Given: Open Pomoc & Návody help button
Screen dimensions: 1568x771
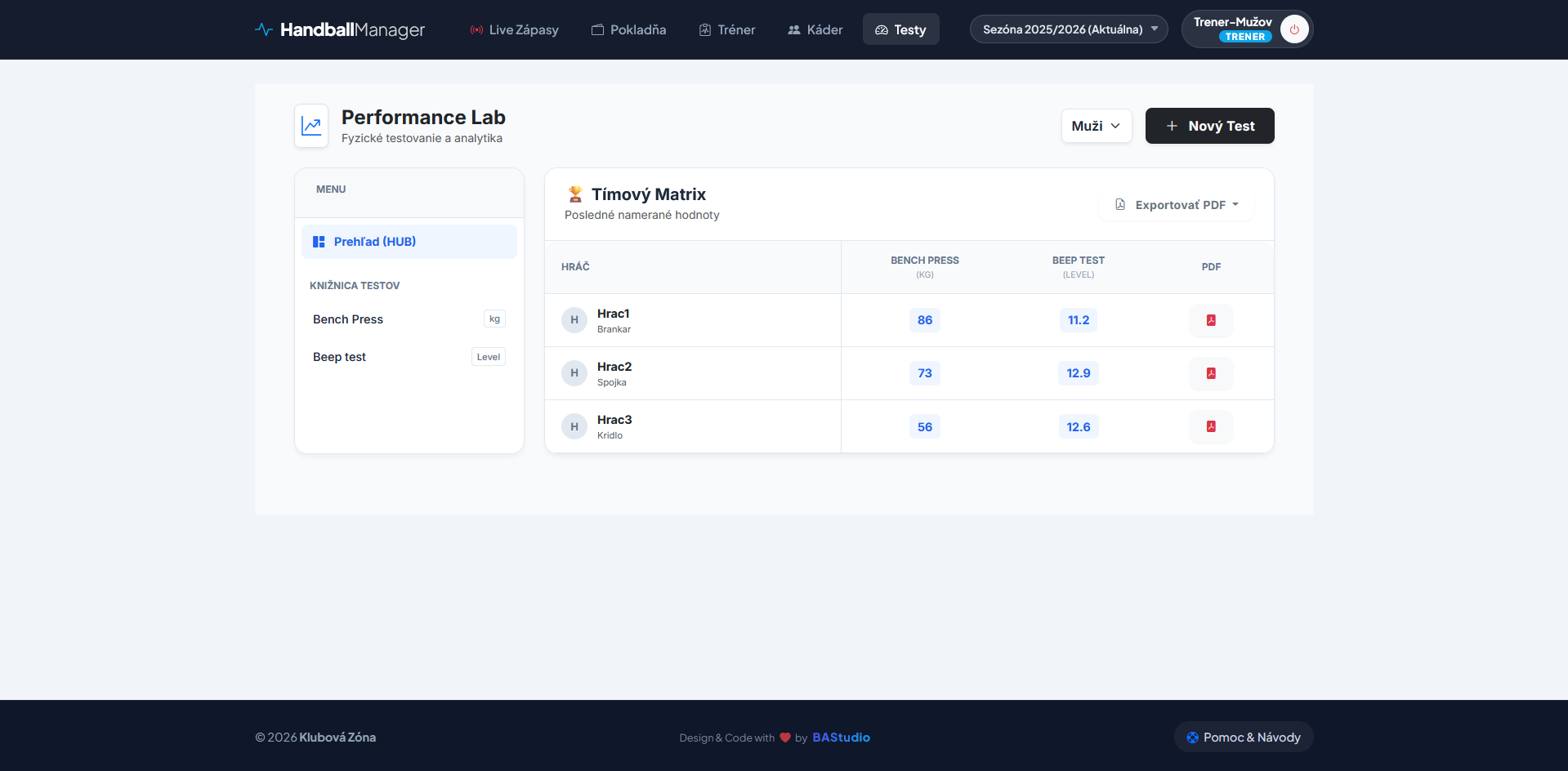Looking at the screenshot, I should tap(1243, 738).
